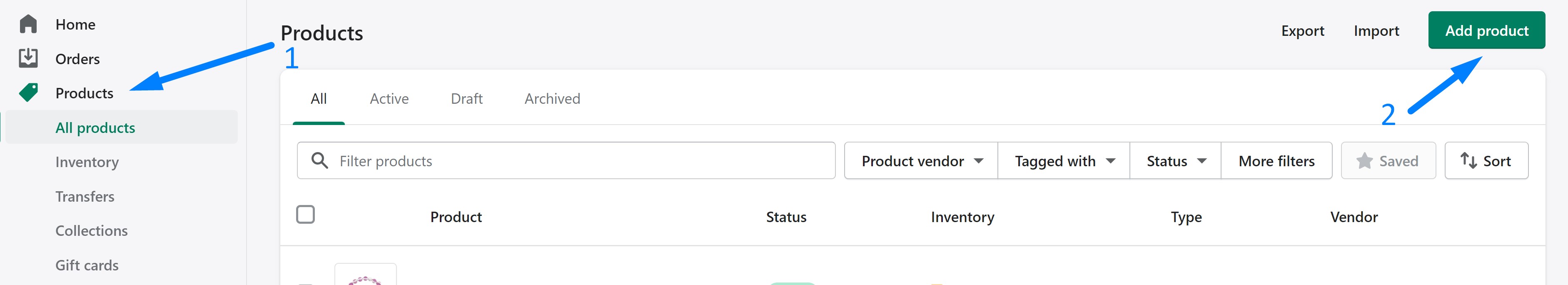Screen dimensions: 1568x285
Task: Open the Archived tab
Action: 552,99
